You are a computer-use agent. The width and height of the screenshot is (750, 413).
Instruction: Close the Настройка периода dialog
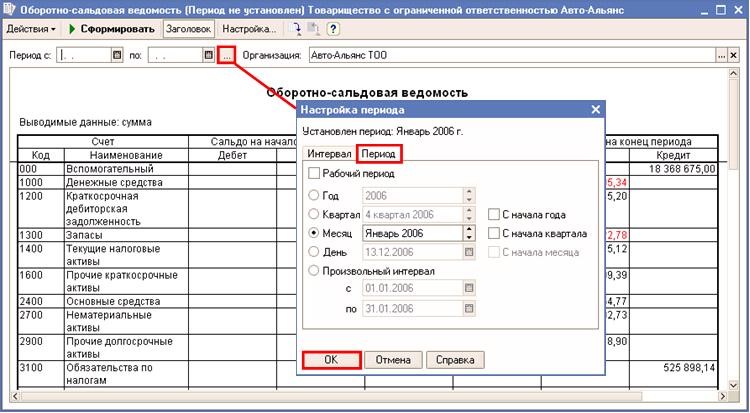pyautogui.click(x=596, y=109)
